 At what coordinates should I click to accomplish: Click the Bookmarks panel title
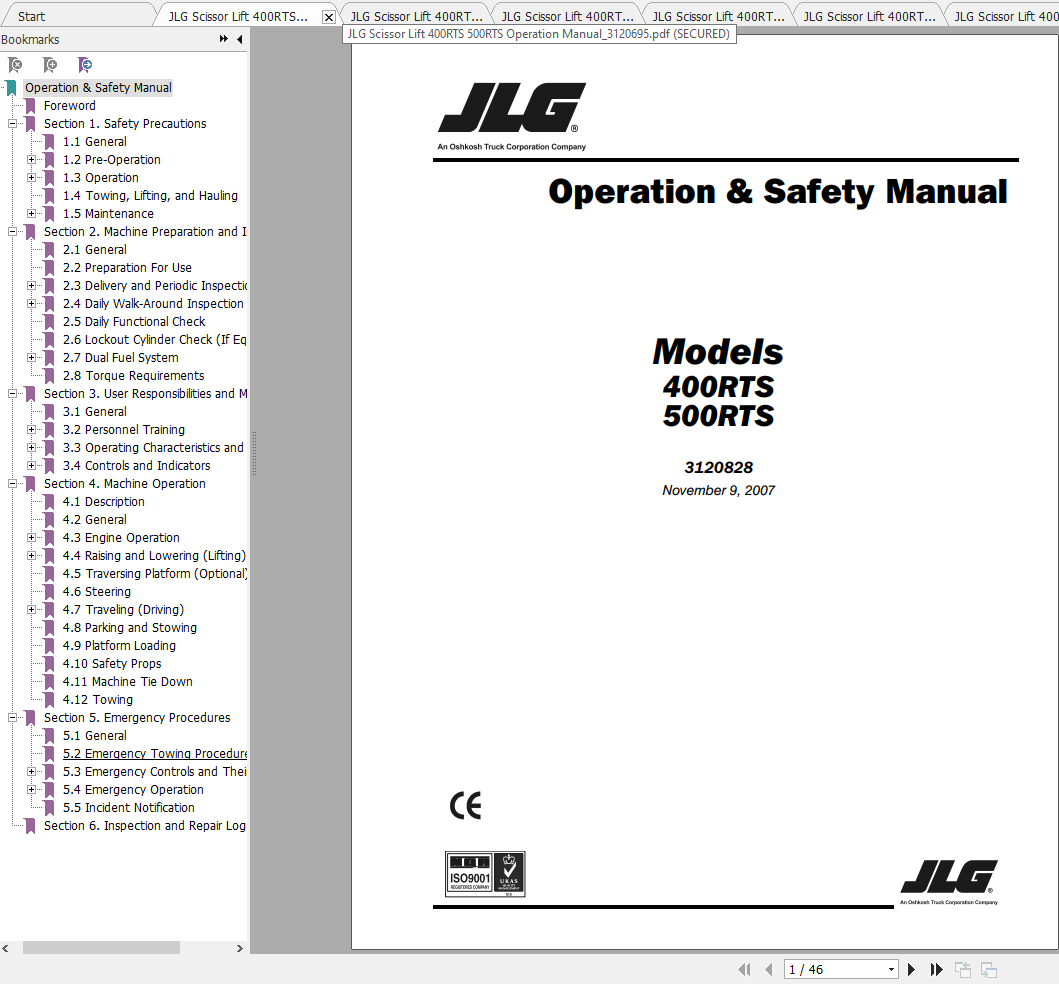(30, 39)
